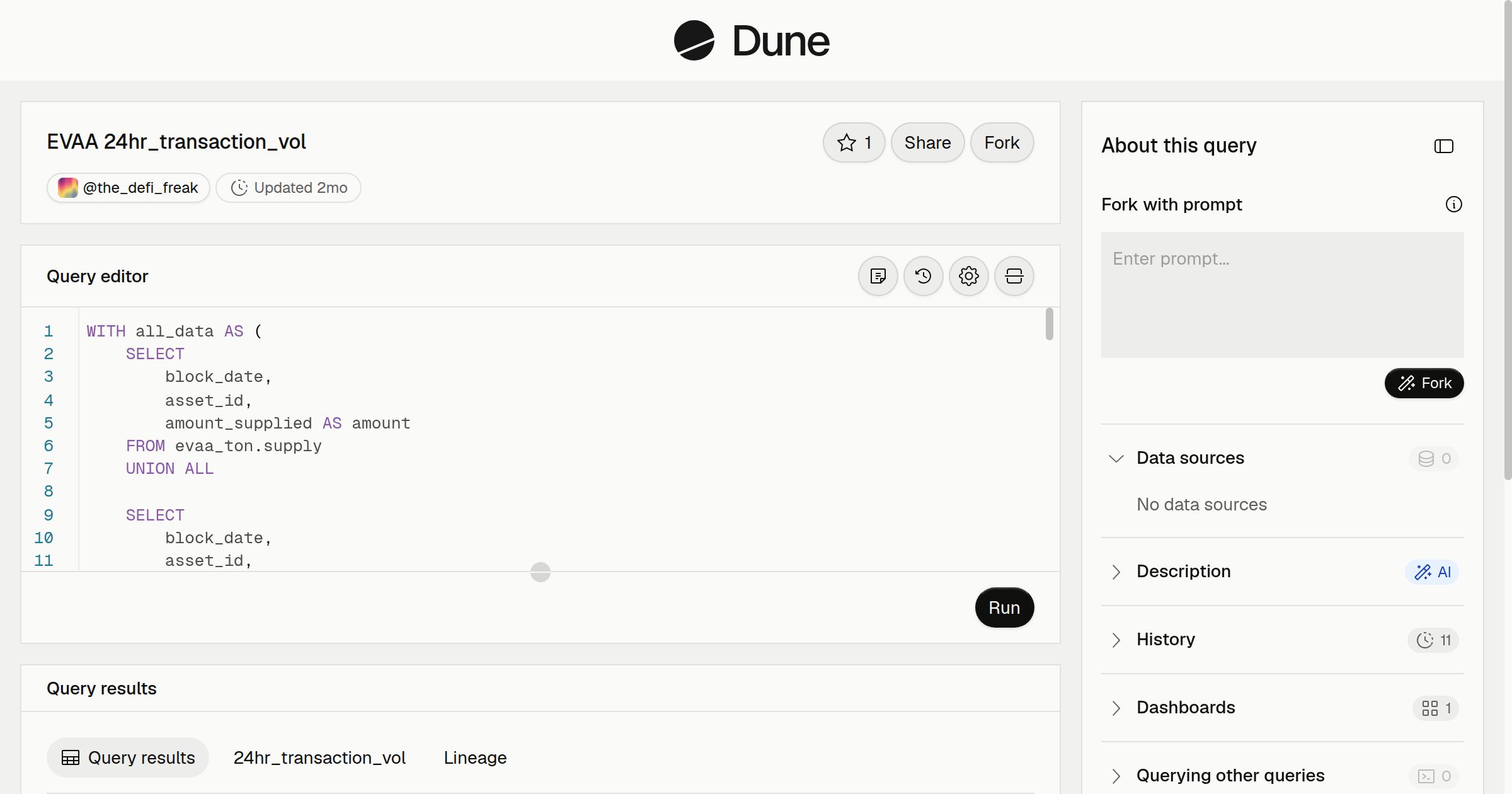Click the black Fork with prompt button
The image size is (1512, 794).
tap(1424, 383)
